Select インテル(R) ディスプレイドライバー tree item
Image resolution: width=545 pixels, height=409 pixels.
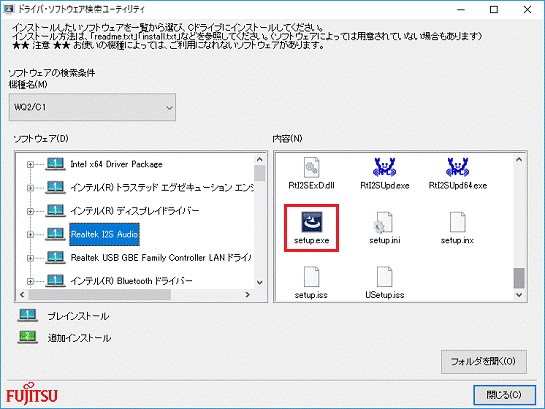point(135,211)
